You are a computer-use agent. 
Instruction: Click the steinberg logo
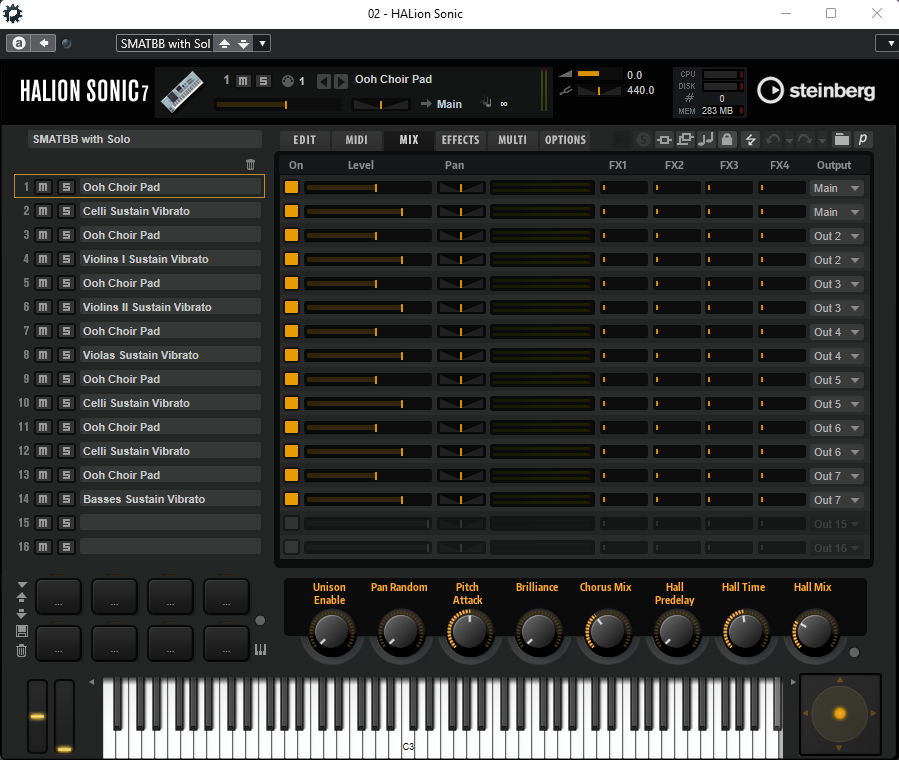(x=816, y=91)
